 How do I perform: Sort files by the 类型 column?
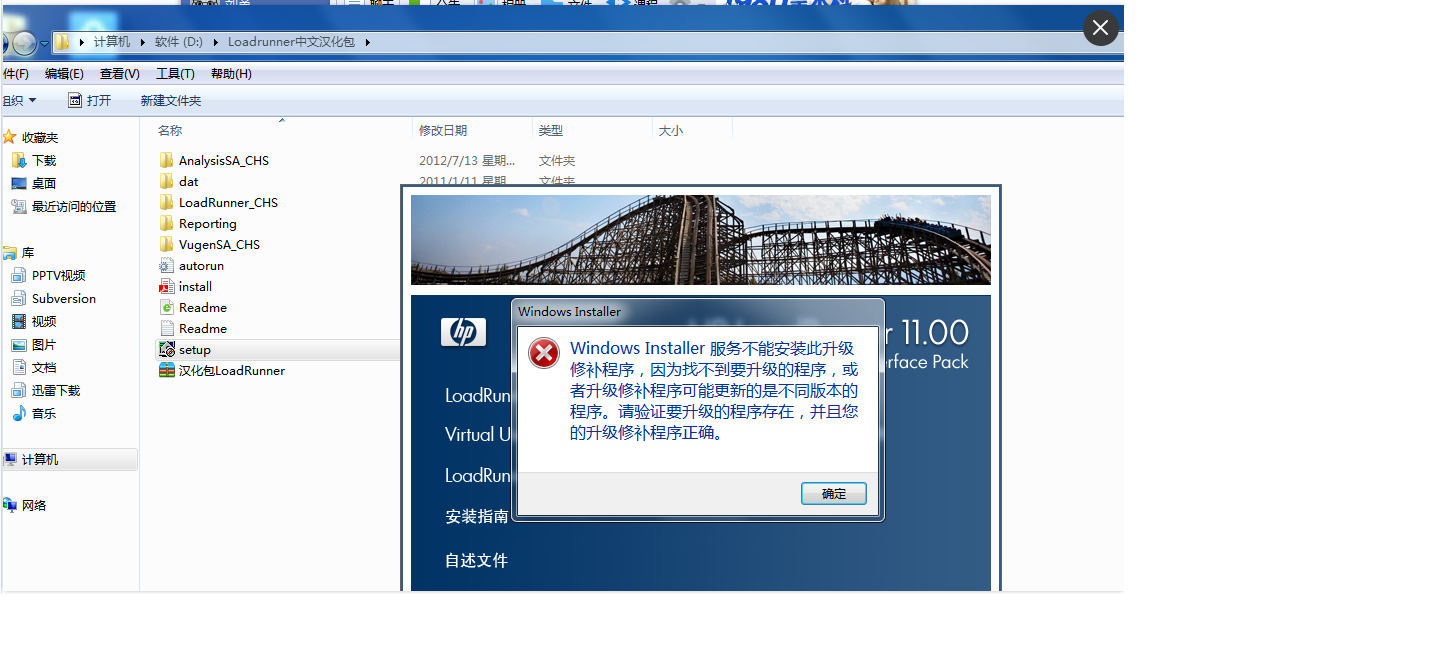550,130
